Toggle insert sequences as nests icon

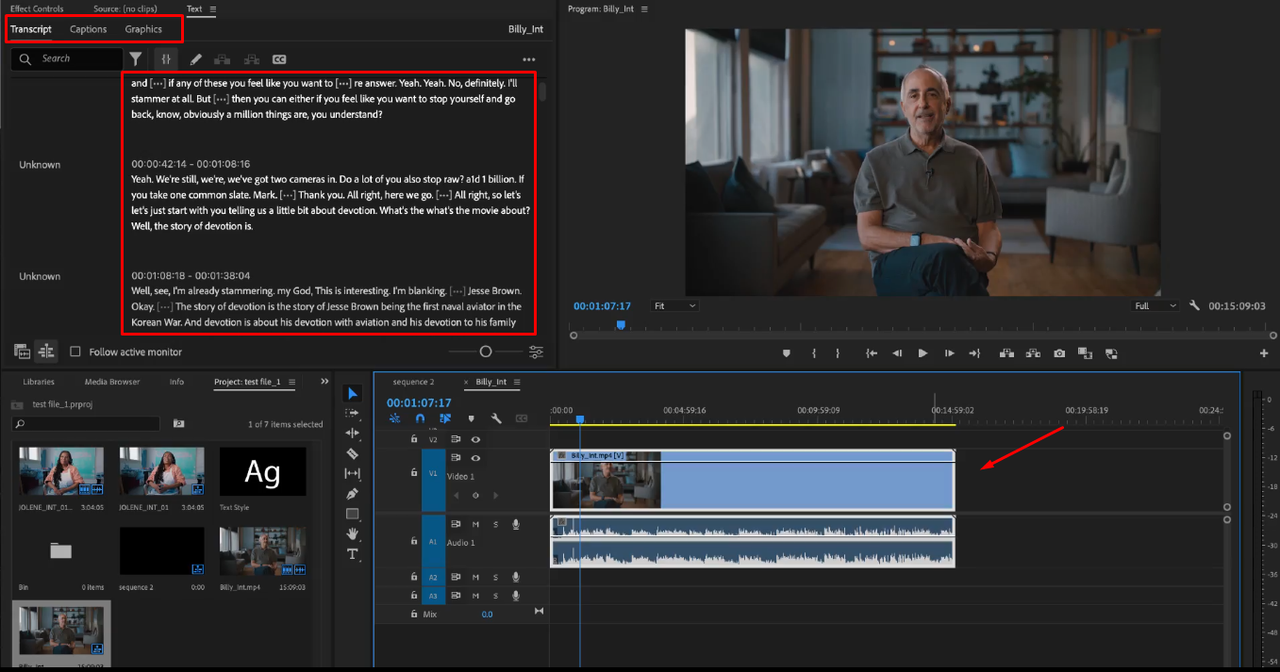click(395, 419)
